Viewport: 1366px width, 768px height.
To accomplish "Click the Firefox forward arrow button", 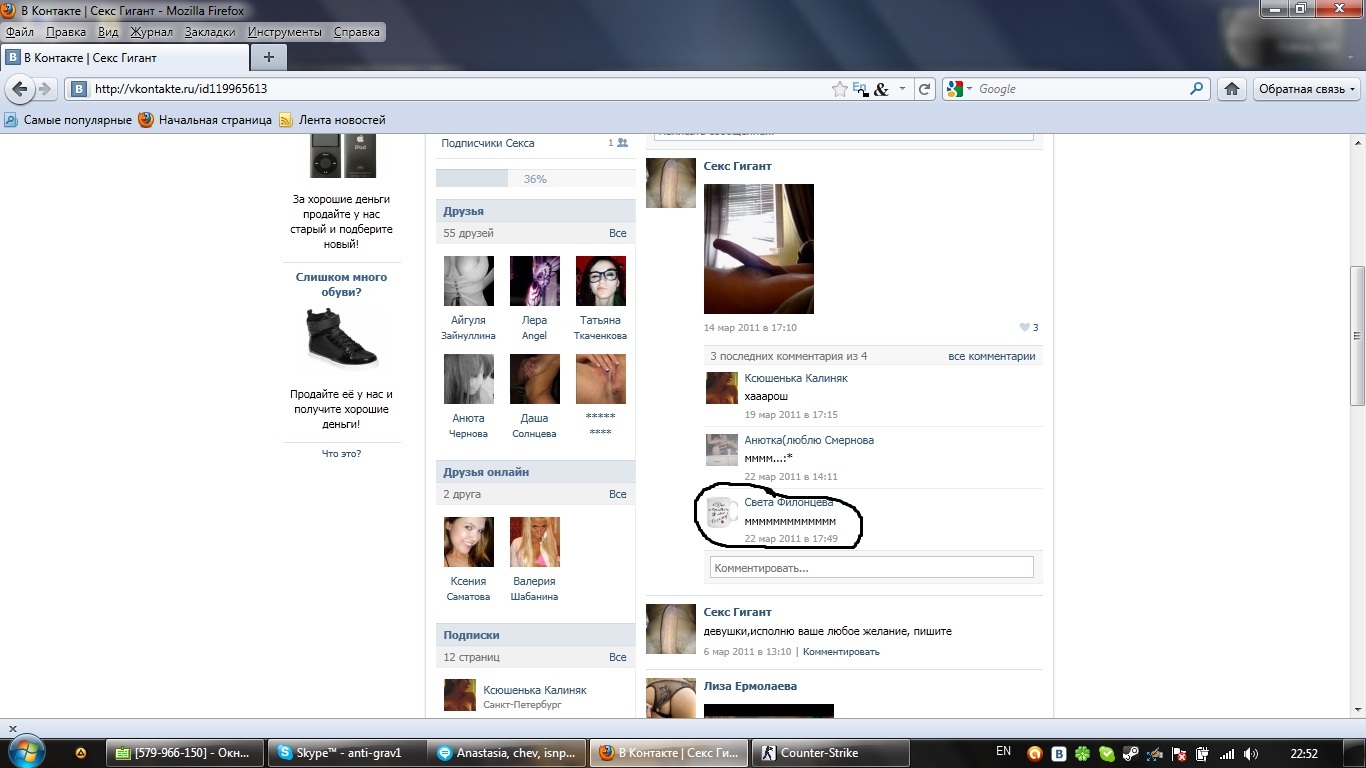I will point(45,89).
